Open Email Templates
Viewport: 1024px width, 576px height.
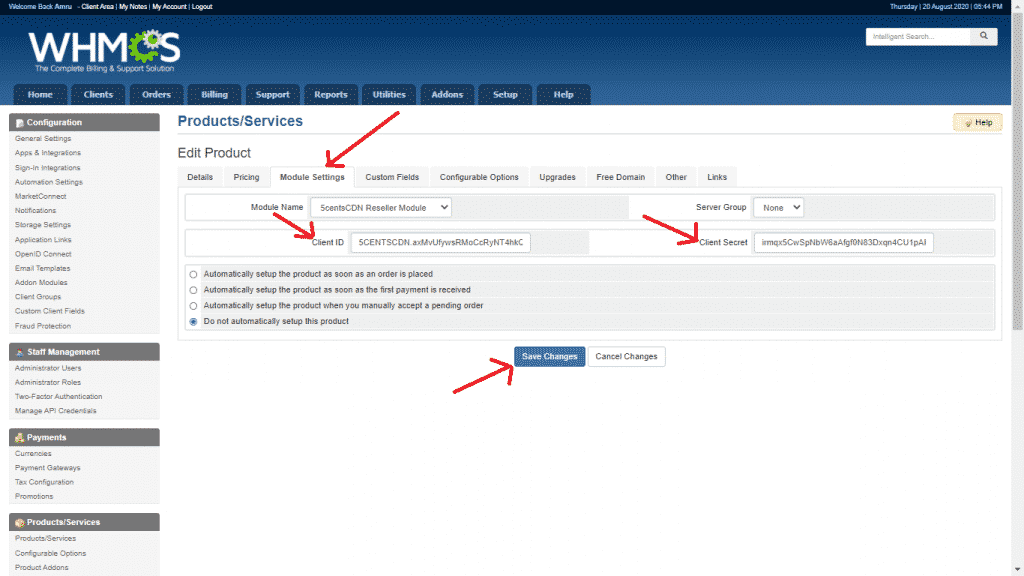click(42, 268)
